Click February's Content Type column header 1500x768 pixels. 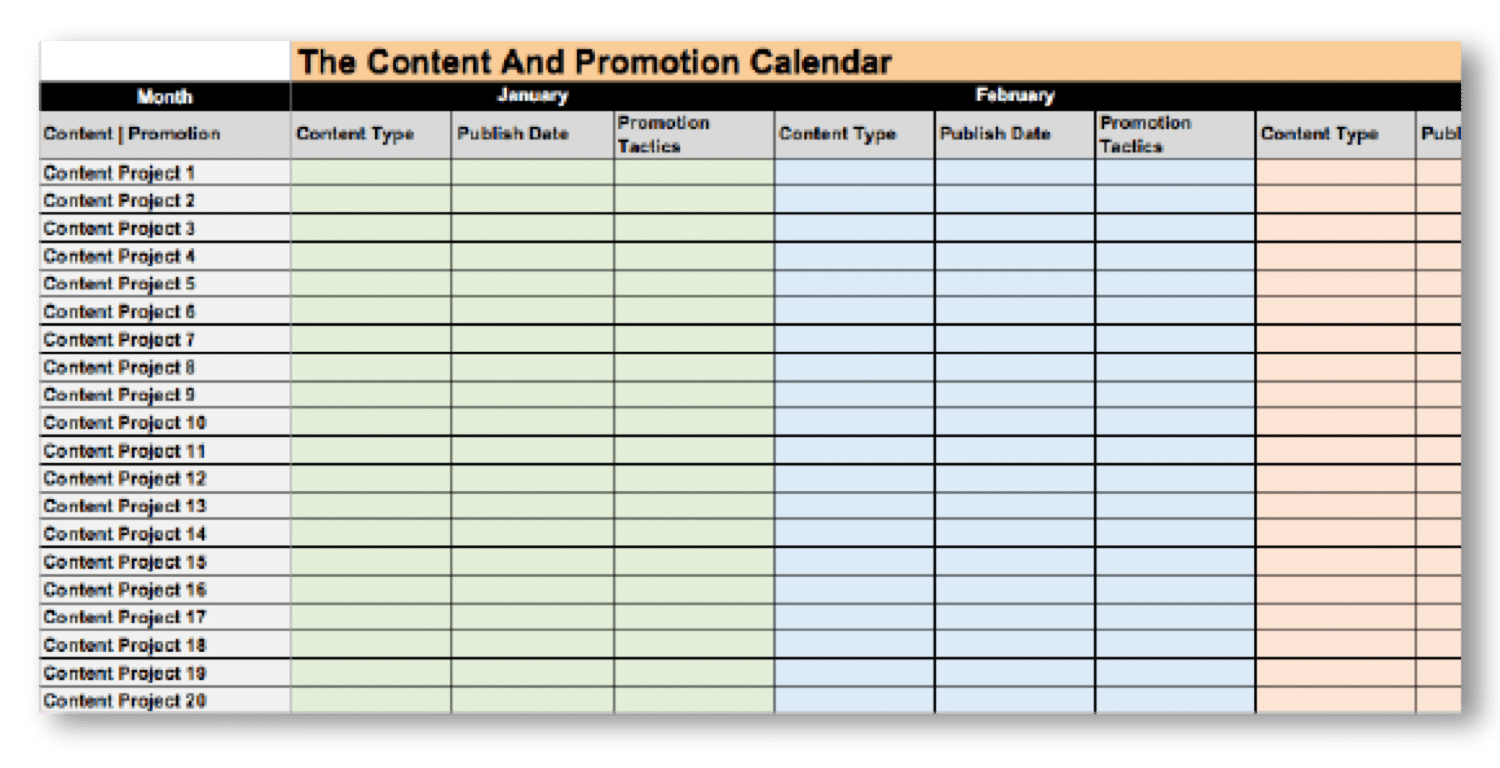tap(837, 134)
